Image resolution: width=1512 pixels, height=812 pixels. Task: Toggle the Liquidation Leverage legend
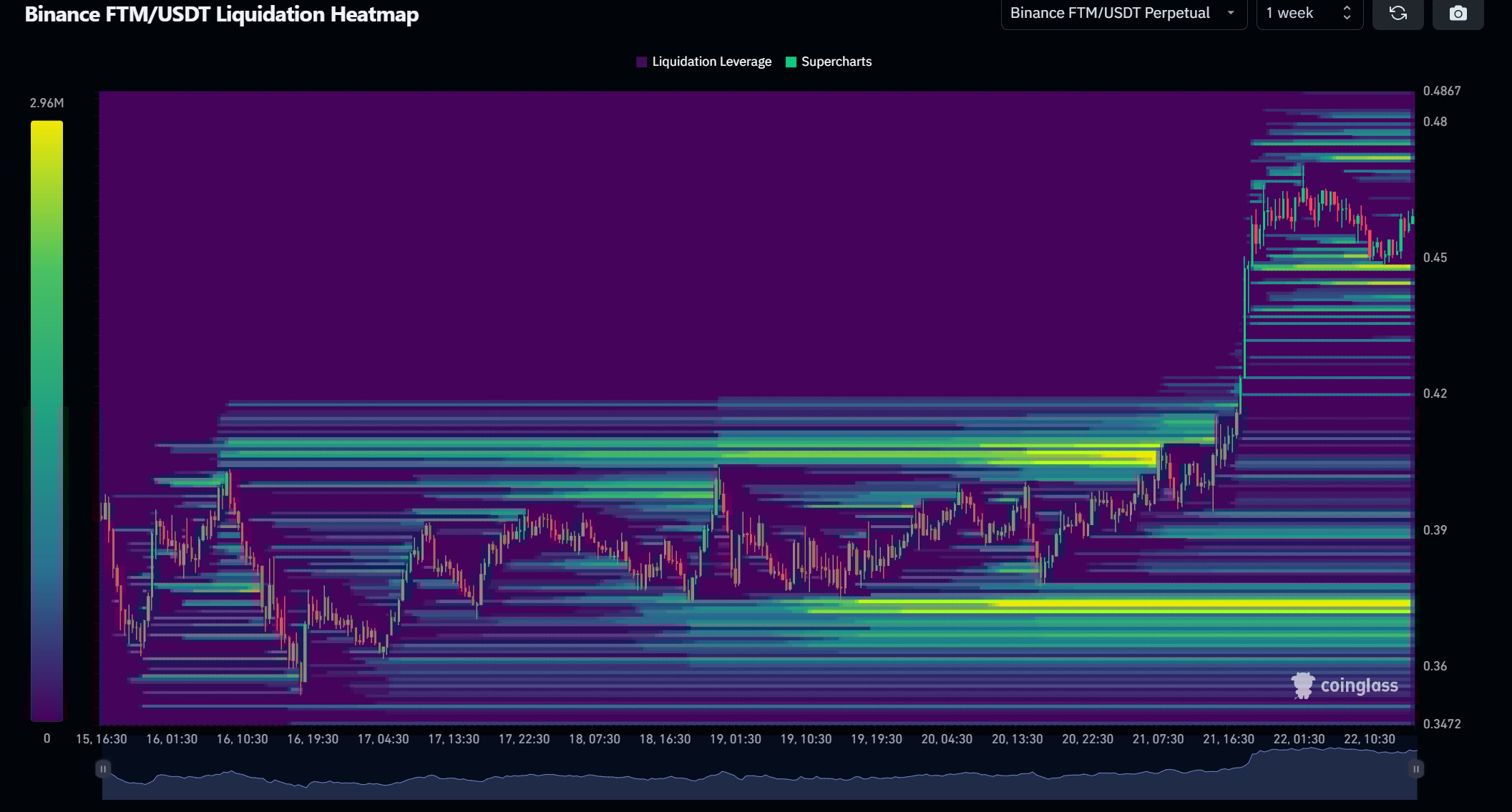tap(703, 62)
